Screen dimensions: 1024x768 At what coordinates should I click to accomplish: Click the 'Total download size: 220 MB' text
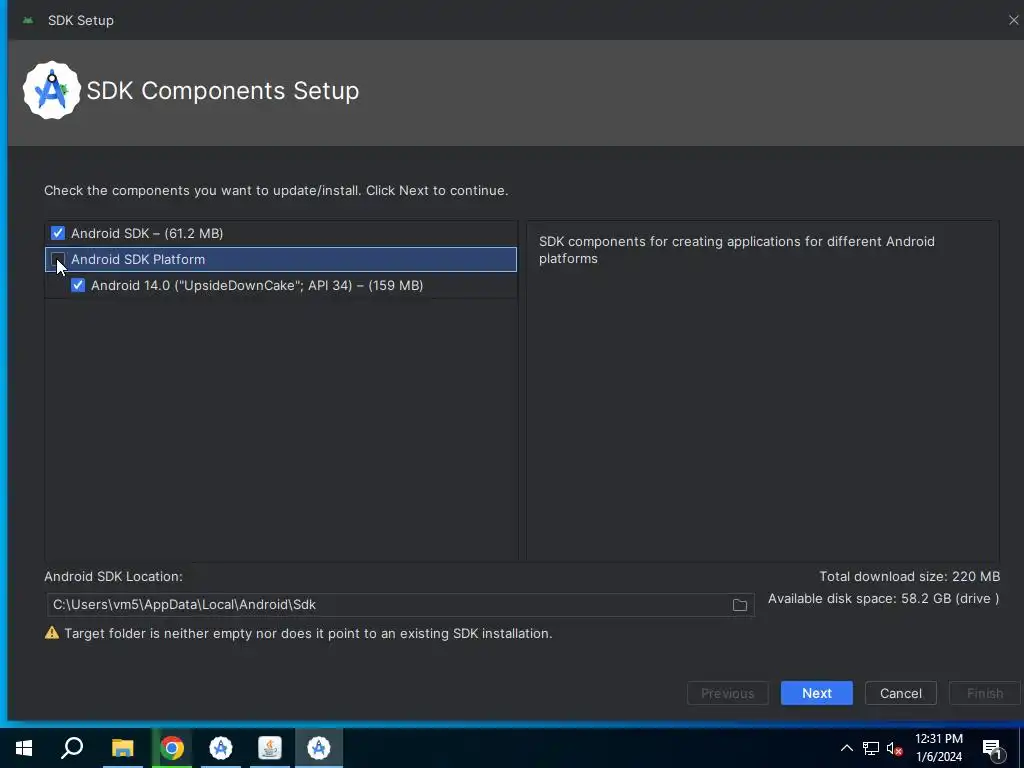tap(909, 577)
